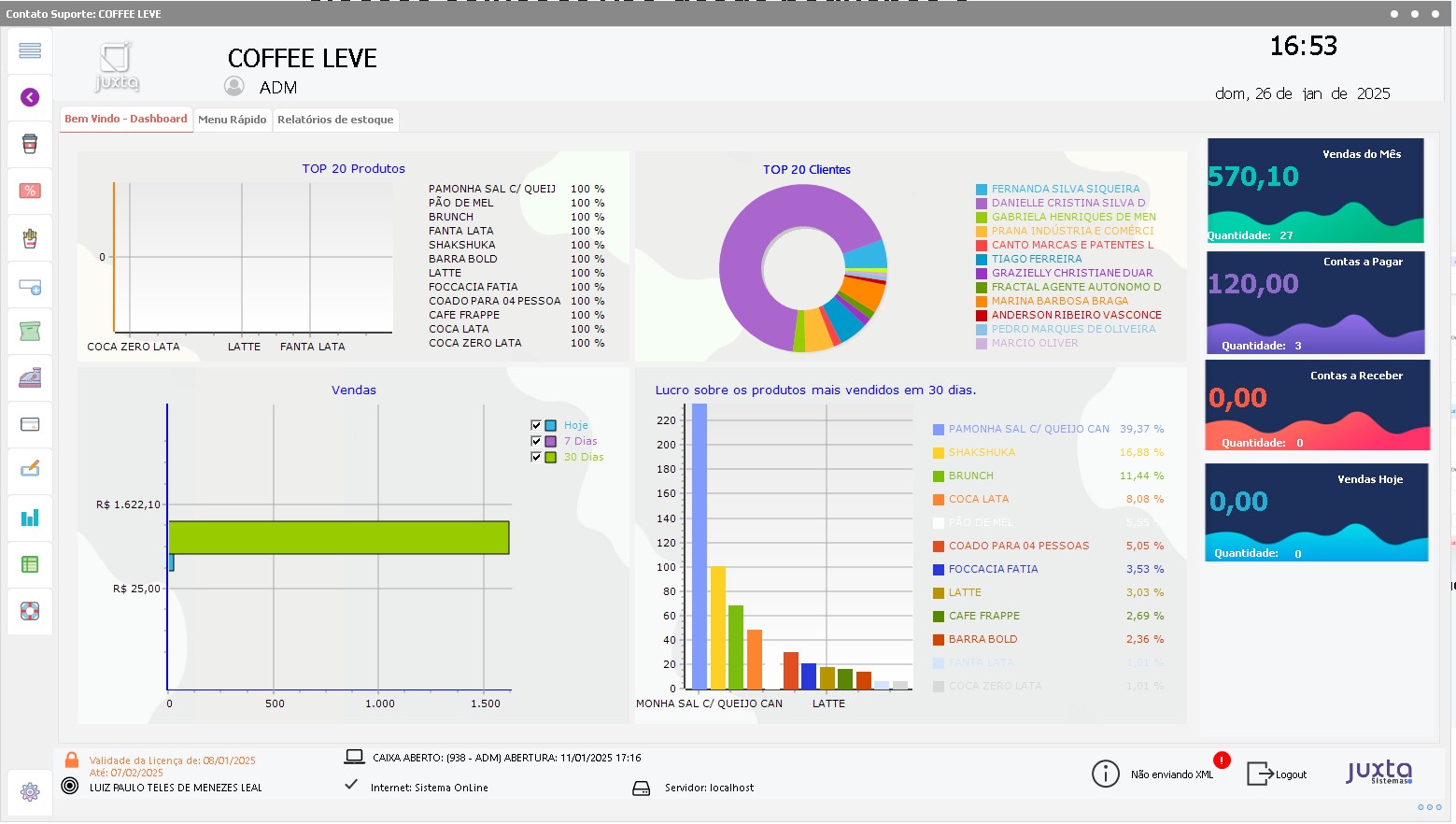Screen dimensions: 1456x824
Task: Click the Não enviando XML alert
Action: tap(1172, 774)
